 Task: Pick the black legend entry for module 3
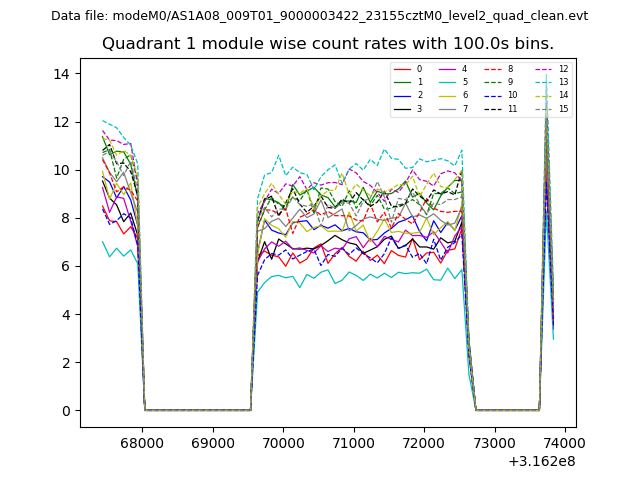(x=402, y=108)
